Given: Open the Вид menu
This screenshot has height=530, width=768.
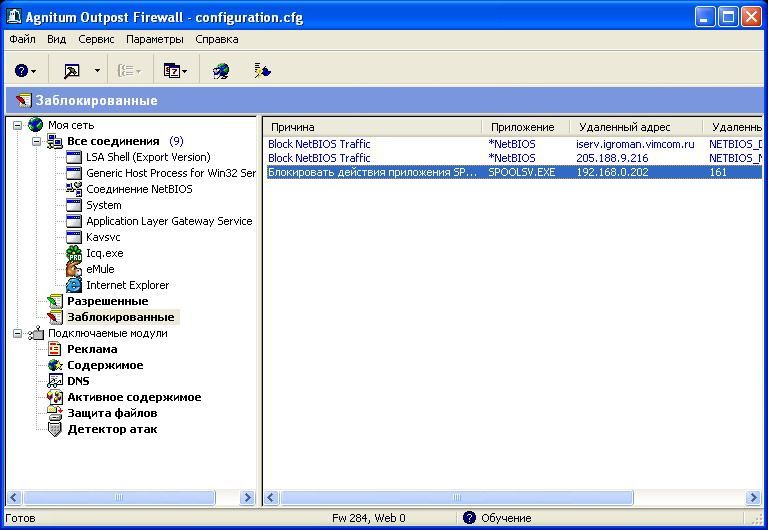Looking at the screenshot, I should tap(56, 39).
